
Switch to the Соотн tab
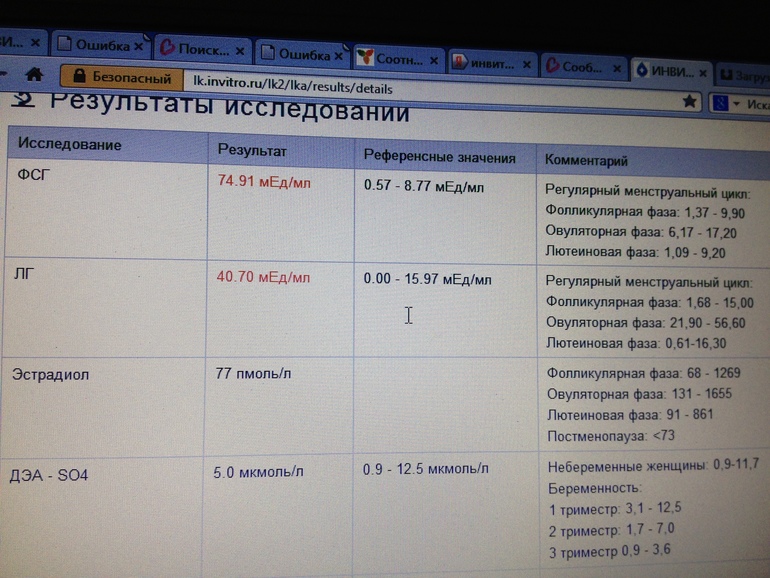(x=398, y=59)
